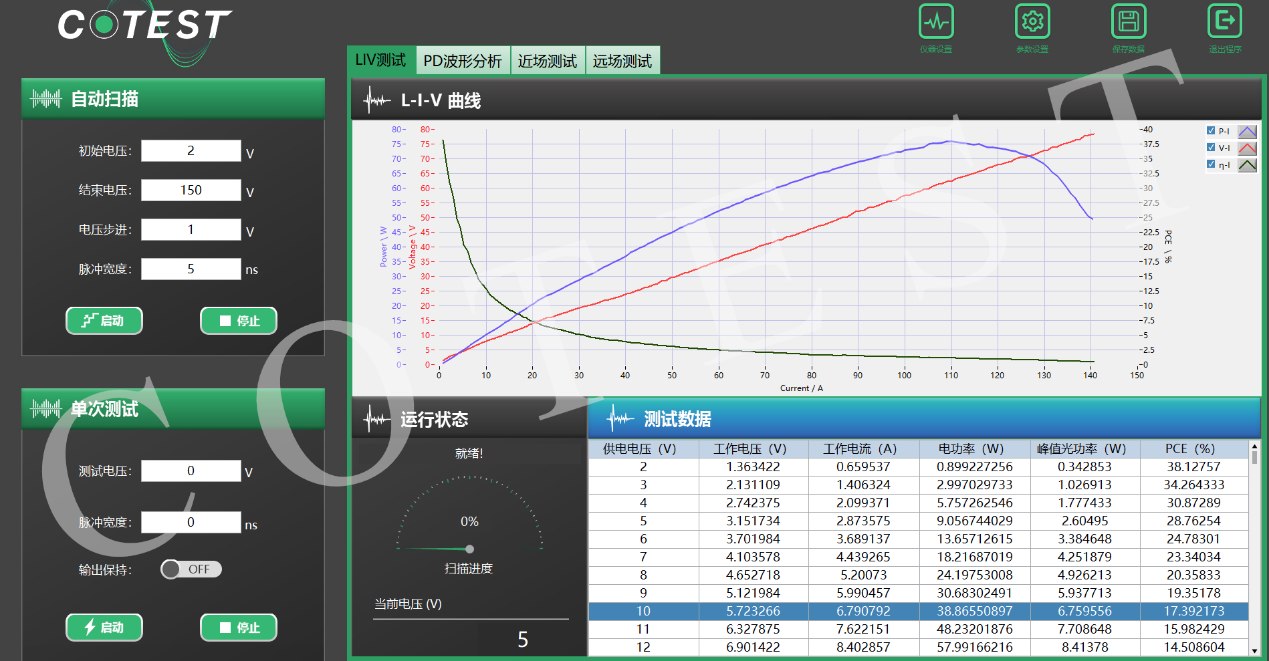1269x661 pixels.
Task: Uncheck the P-I curve checkbox
Action: (1211, 131)
